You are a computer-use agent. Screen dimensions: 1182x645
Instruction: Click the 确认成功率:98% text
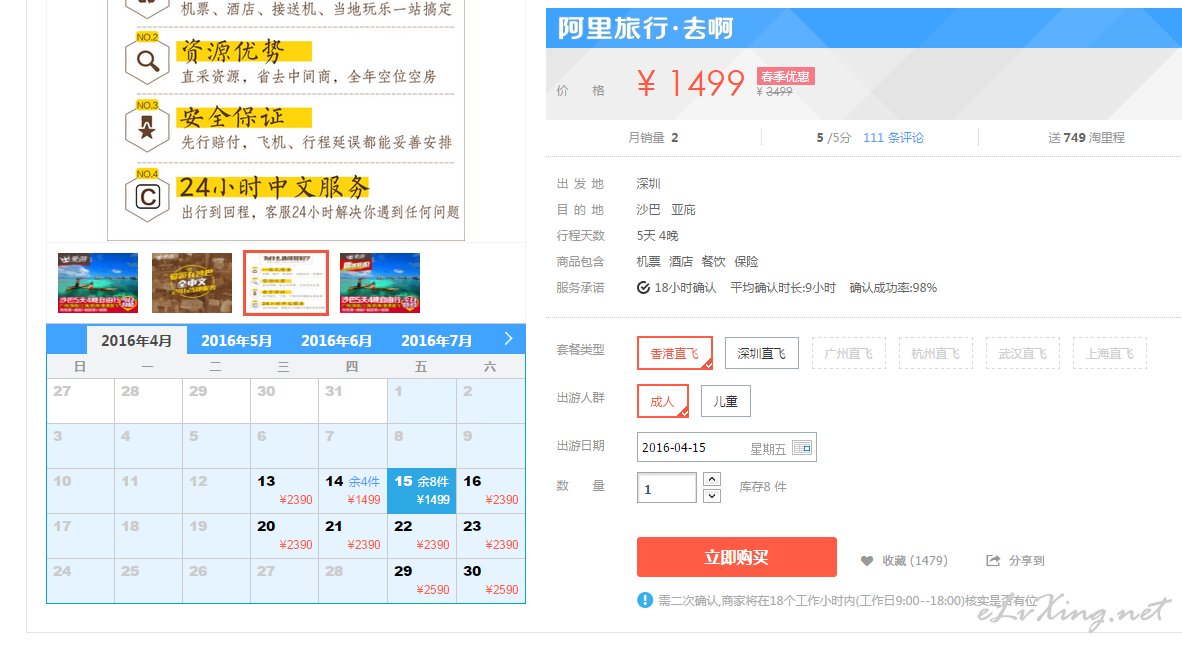click(893, 288)
